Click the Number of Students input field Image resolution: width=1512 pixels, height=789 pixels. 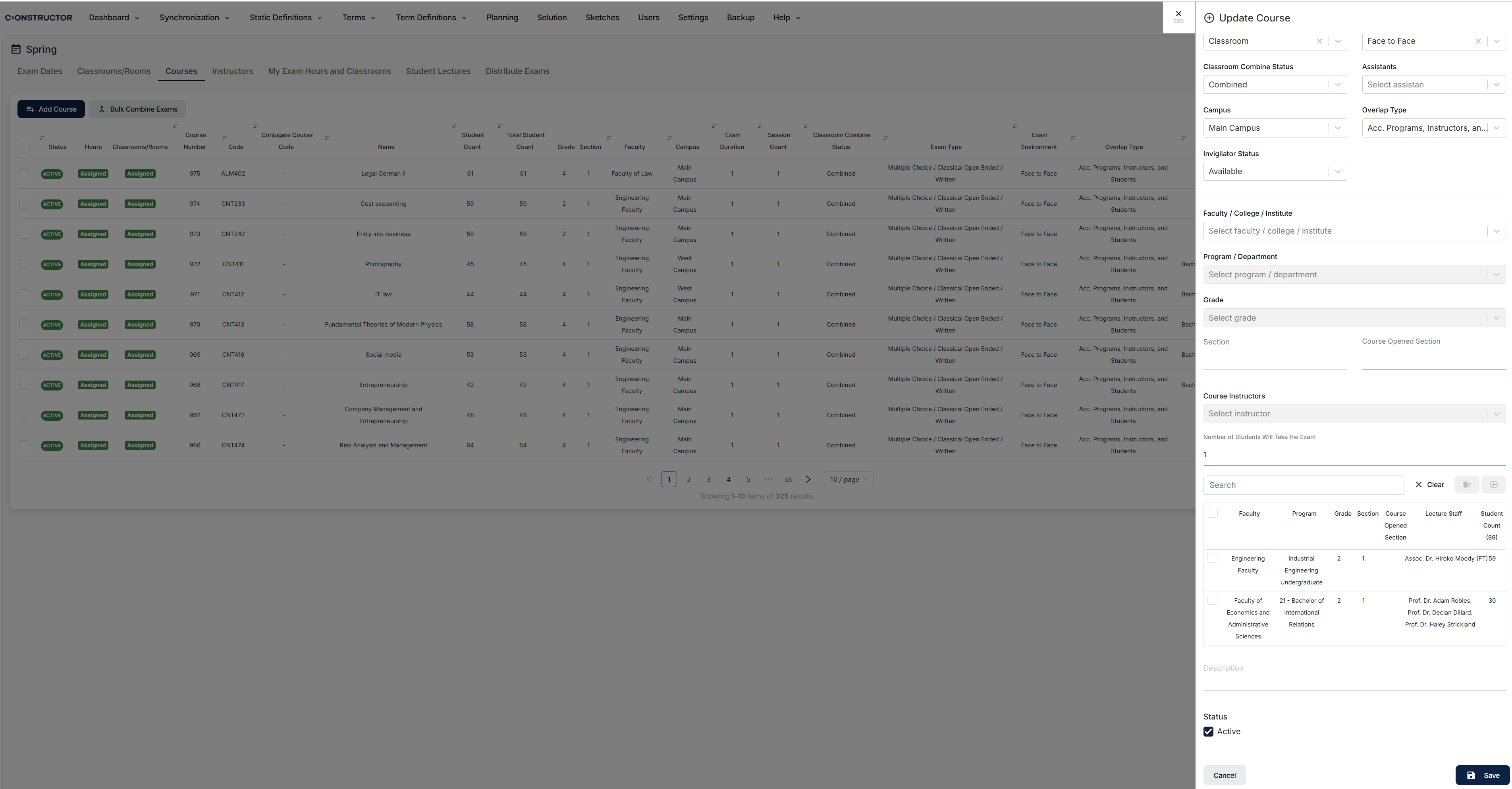tap(1354, 455)
